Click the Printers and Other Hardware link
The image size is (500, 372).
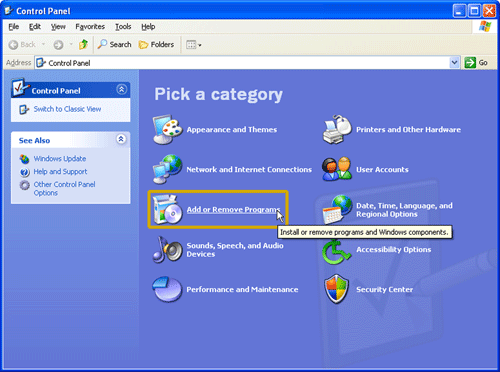point(408,130)
